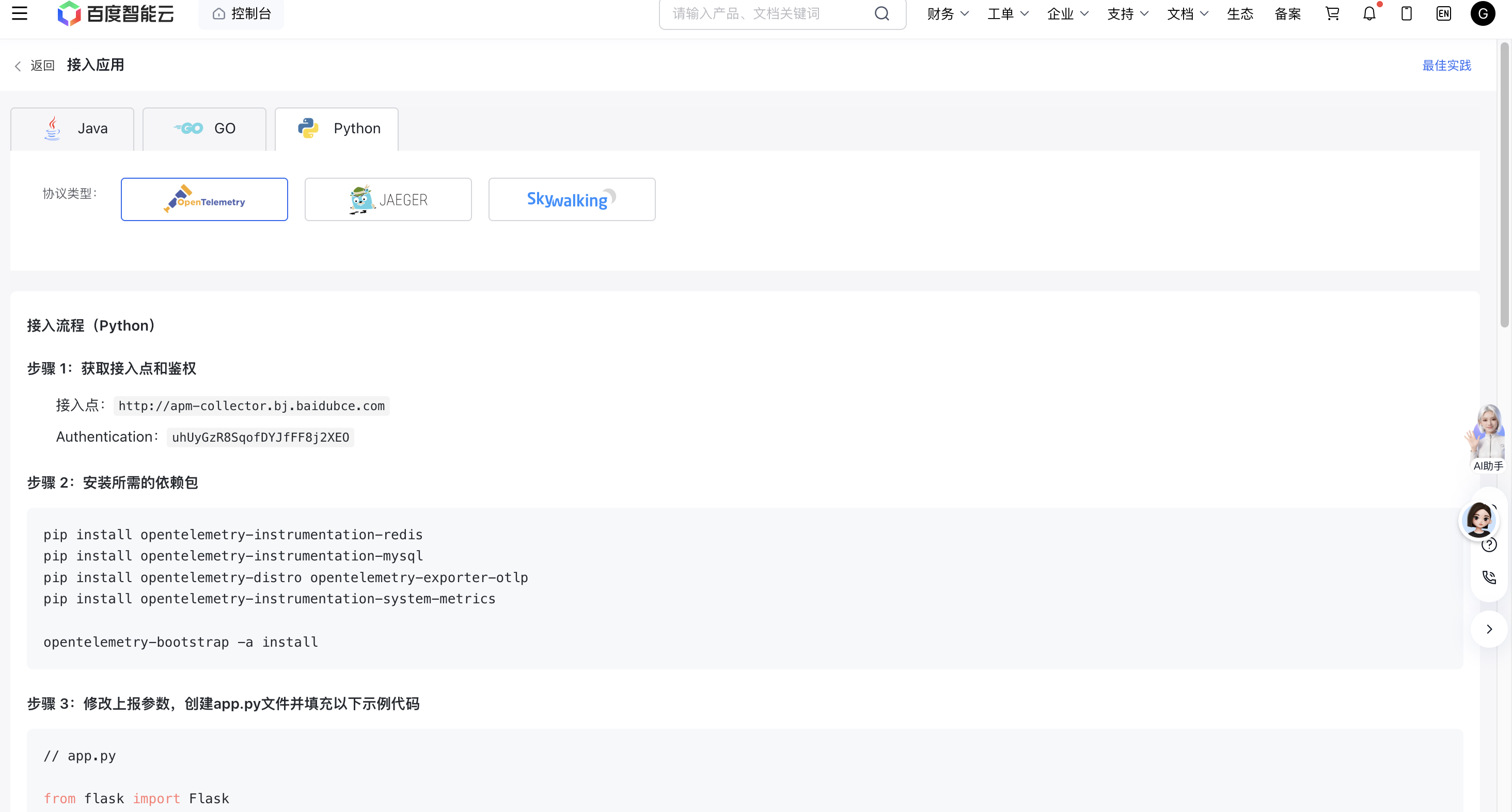Click the pip install opentelemetry-instrumentation-redis line

233,534
